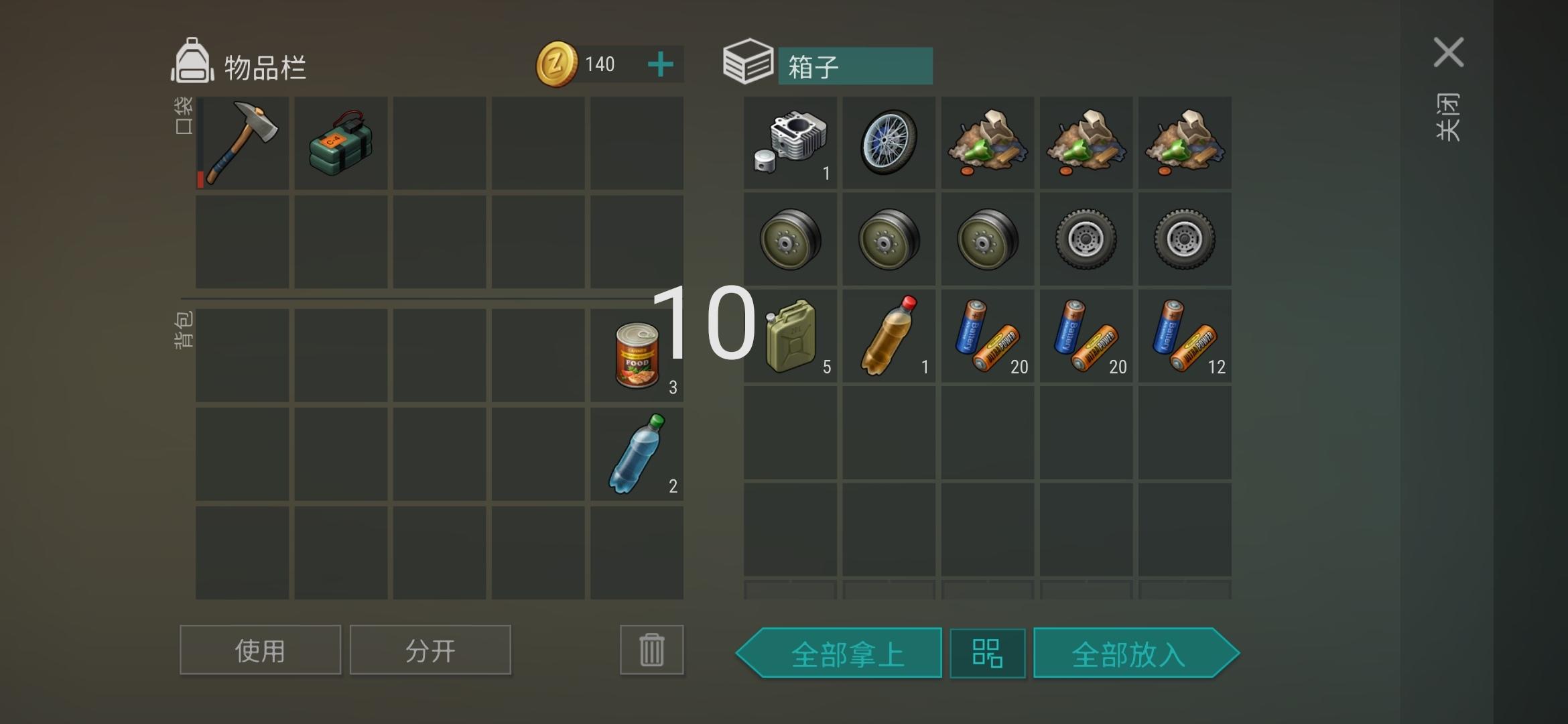Screen dimensions: 1568x724
Task: Click 全部放入 to put all in
Action: [1136, 653]
